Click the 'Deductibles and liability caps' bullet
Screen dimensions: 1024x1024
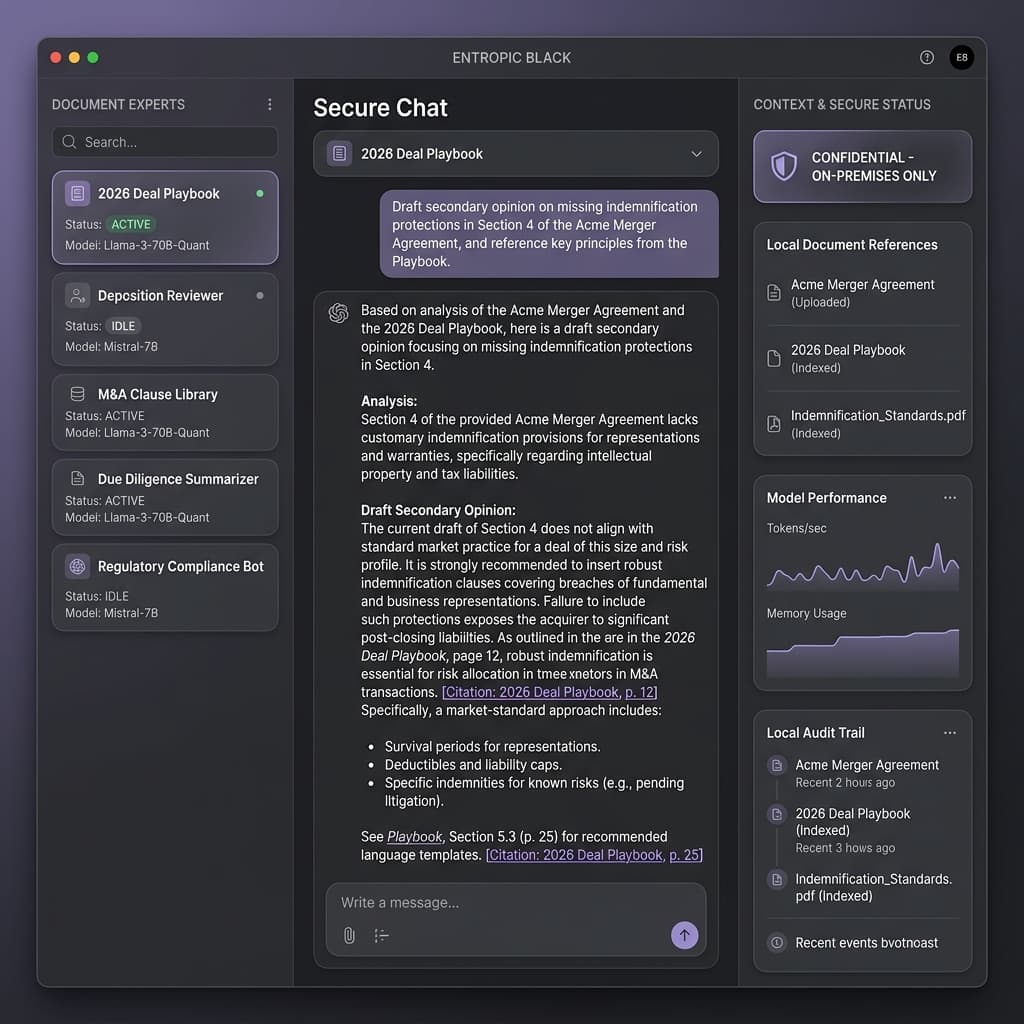click(x=473, y=765)
